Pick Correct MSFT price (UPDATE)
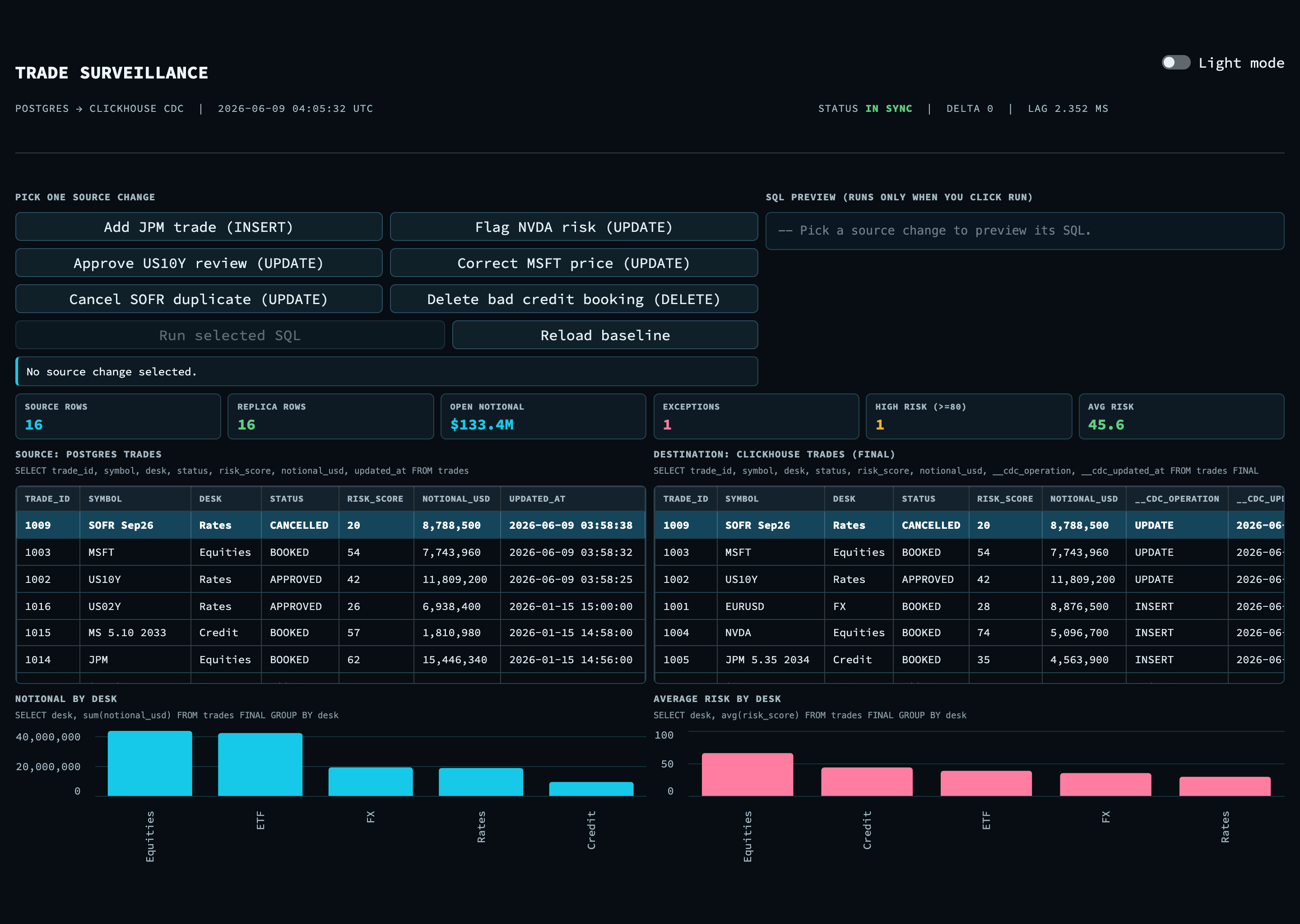 [574, 263]
